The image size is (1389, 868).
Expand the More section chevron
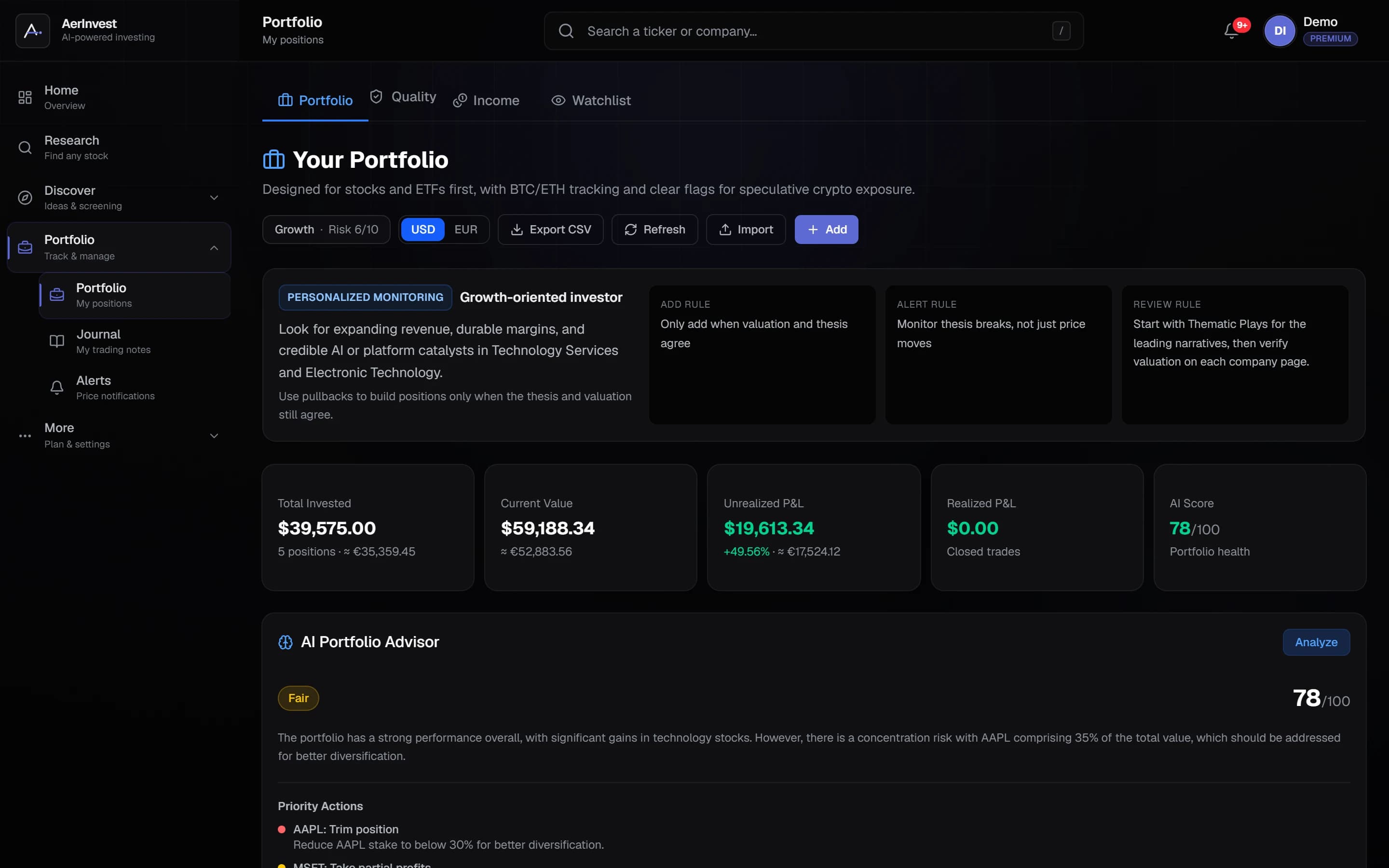point(214,436)
